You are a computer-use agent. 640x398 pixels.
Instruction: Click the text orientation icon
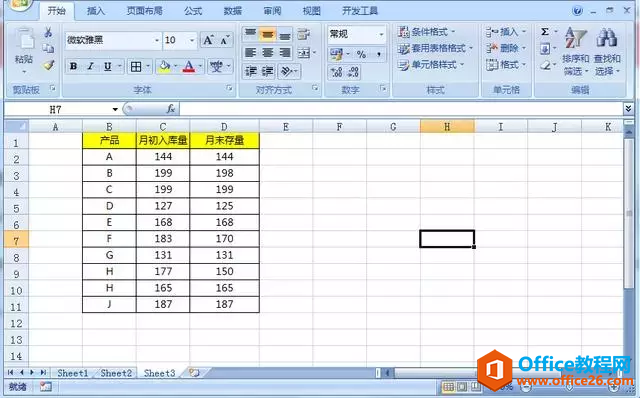point(287,71)
